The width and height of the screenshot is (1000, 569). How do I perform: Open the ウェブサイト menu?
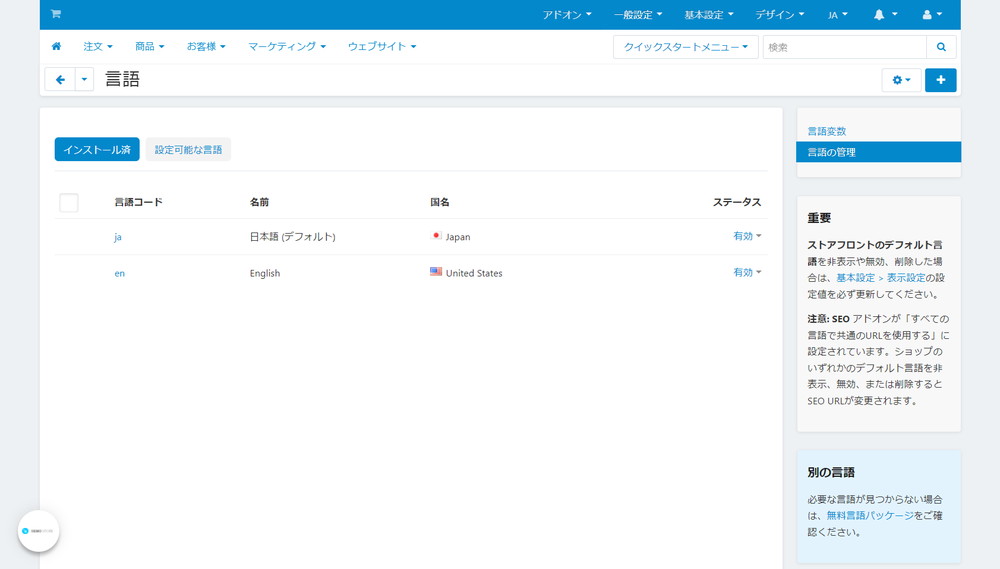[x=381, y=46]
